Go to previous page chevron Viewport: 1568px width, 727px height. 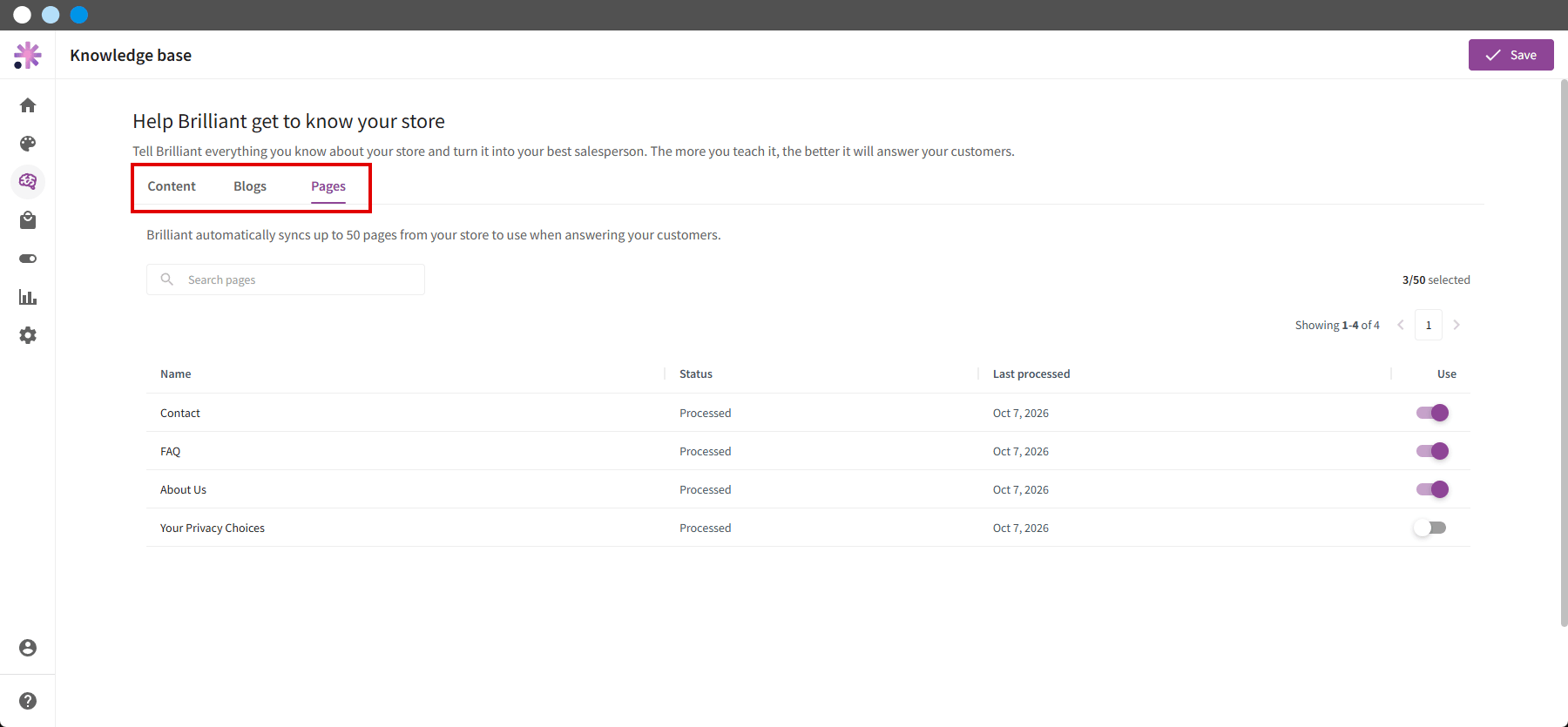point(1401,325)
